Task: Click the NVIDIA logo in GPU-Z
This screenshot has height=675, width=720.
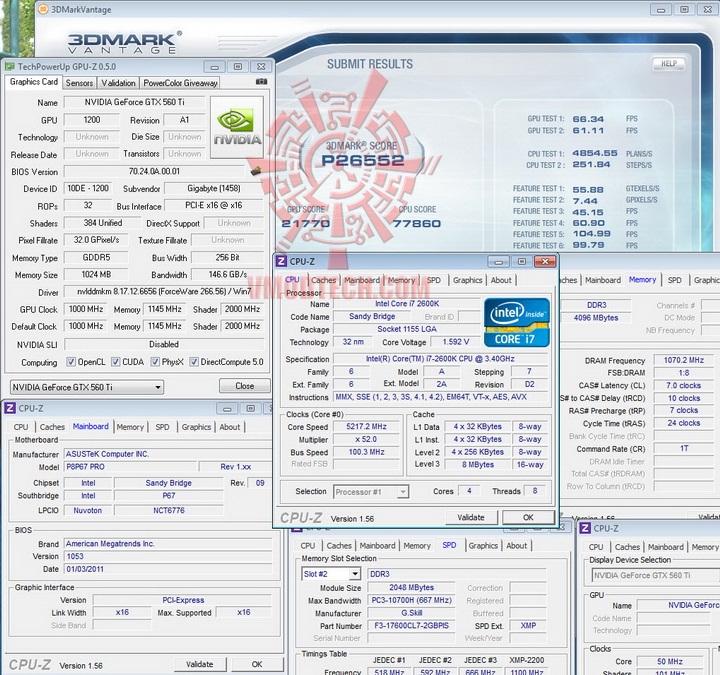Action: pos(237,128)
